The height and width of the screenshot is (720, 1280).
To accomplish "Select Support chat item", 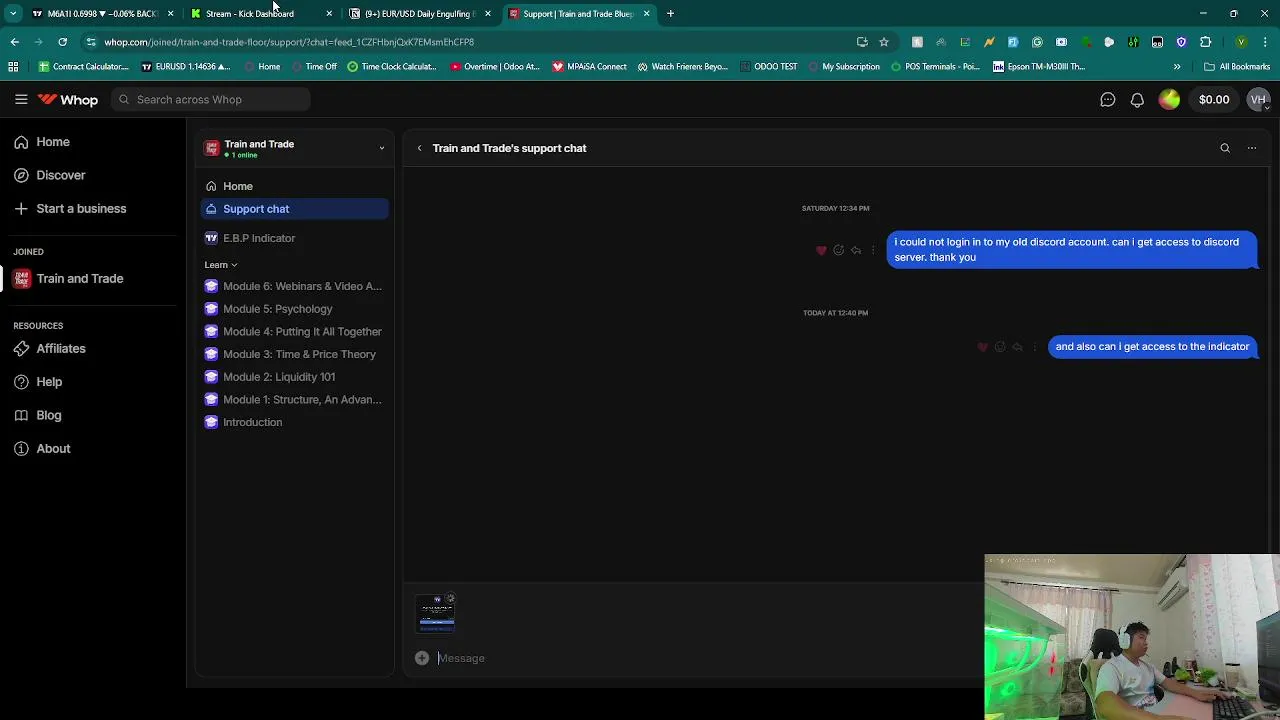I will click(294, 209).
